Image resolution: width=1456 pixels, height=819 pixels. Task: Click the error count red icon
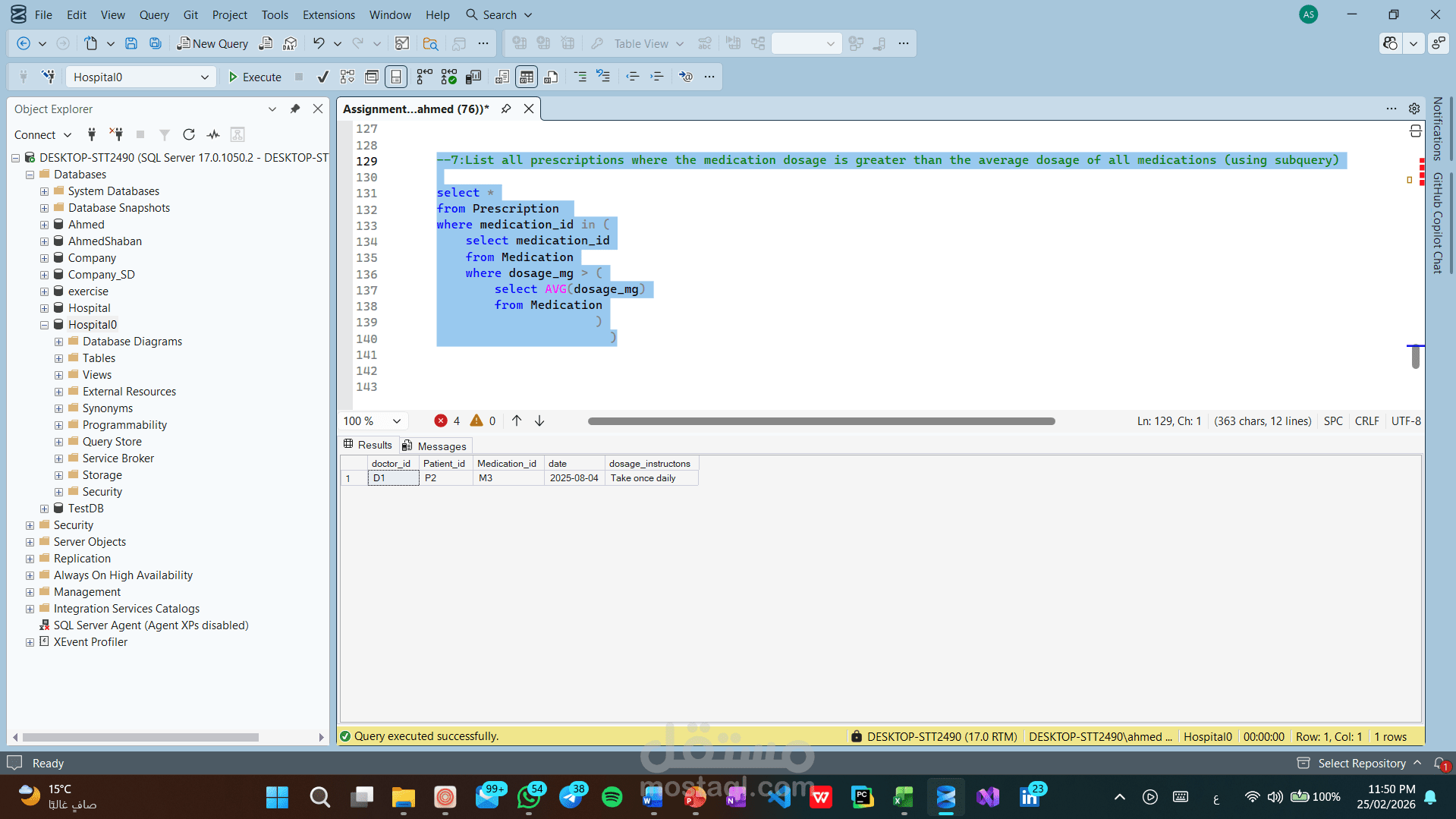pyautogui.click(x=441, y=421)
